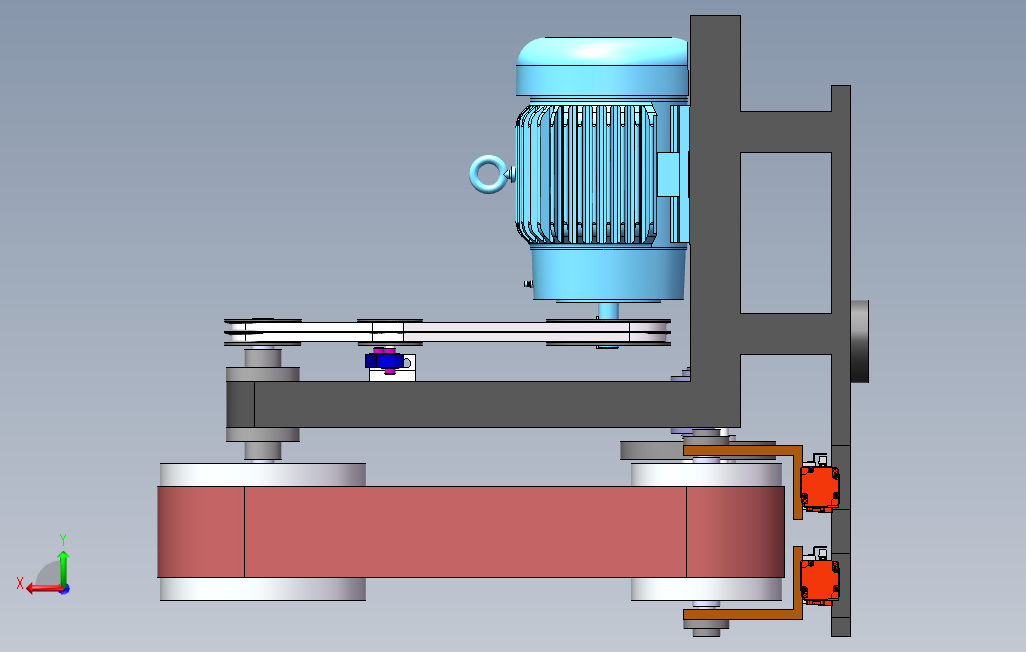This screenshot has width=1026, height=652.
Task: Select the motor terminal box on its side
Action: click(668, 174)
